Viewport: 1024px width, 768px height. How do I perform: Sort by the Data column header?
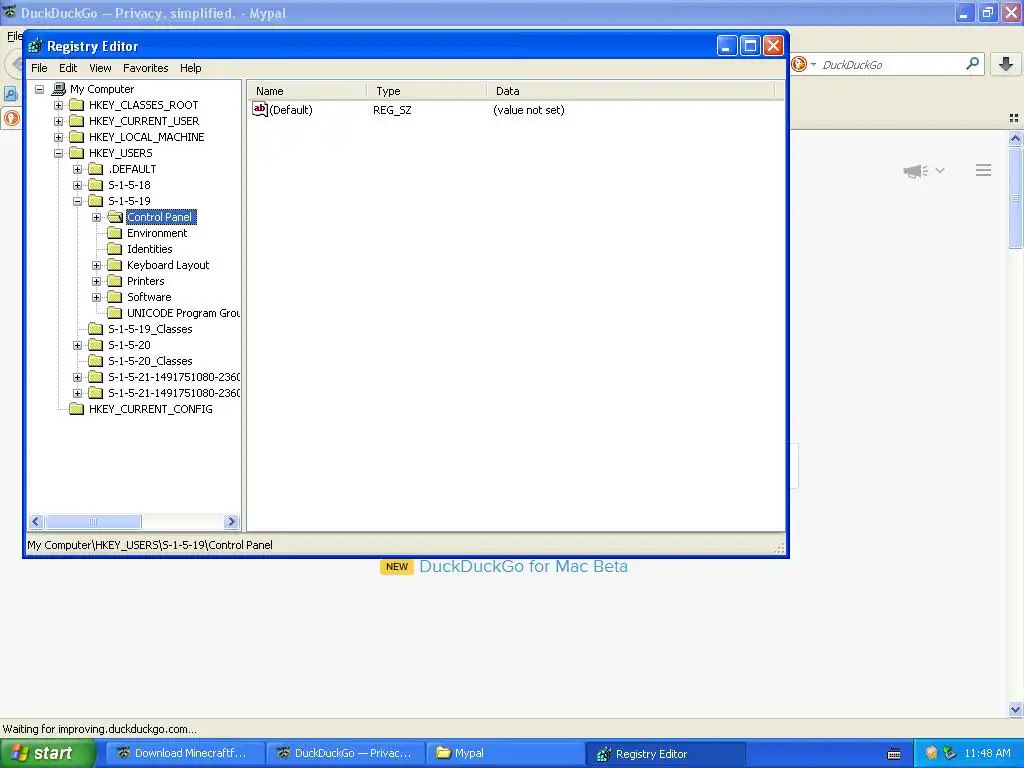pyautogui.click(x=630, y=91)
